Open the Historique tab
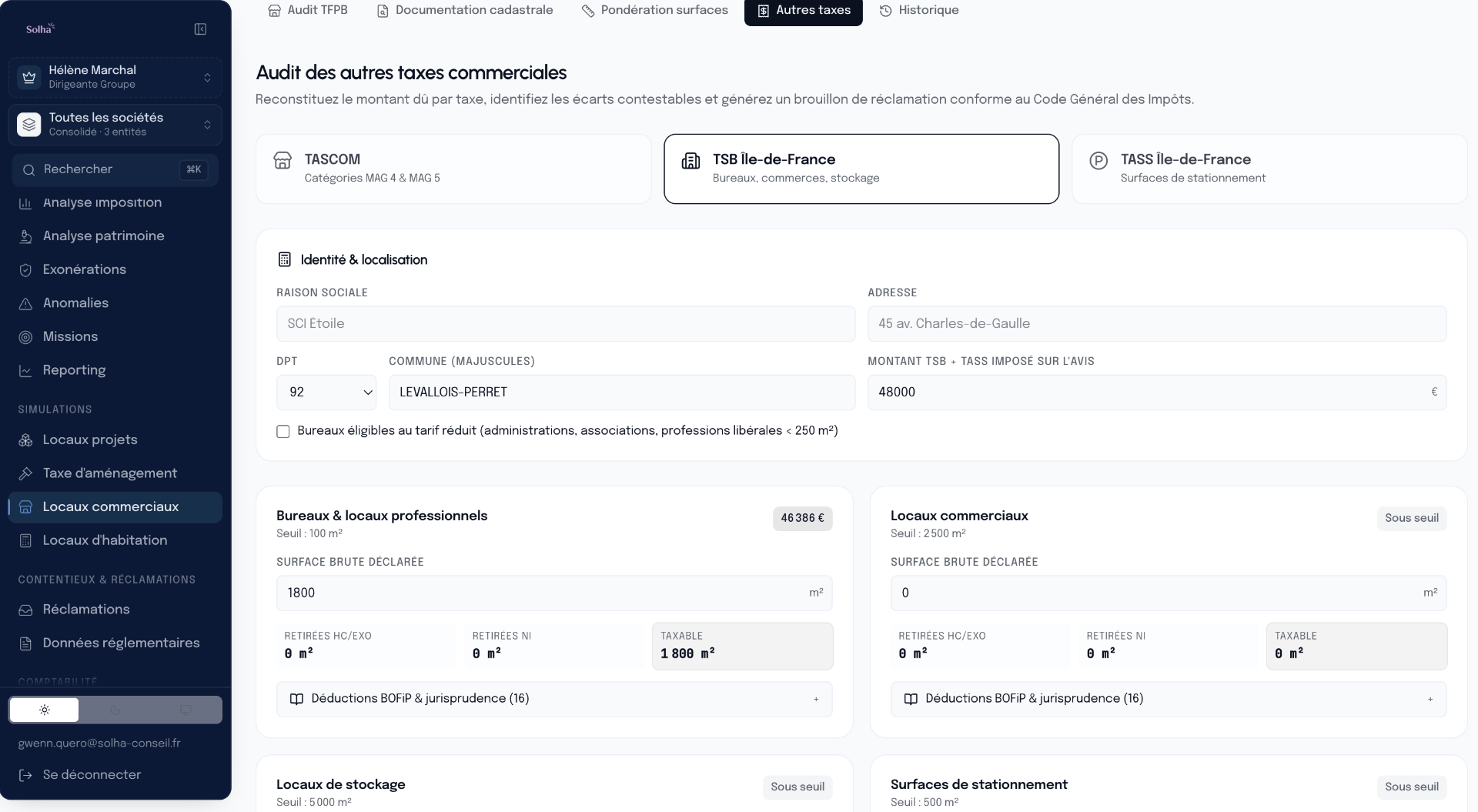Image resolution: width=1478 pixels, height=812 pixels. (x=919, y=10)
